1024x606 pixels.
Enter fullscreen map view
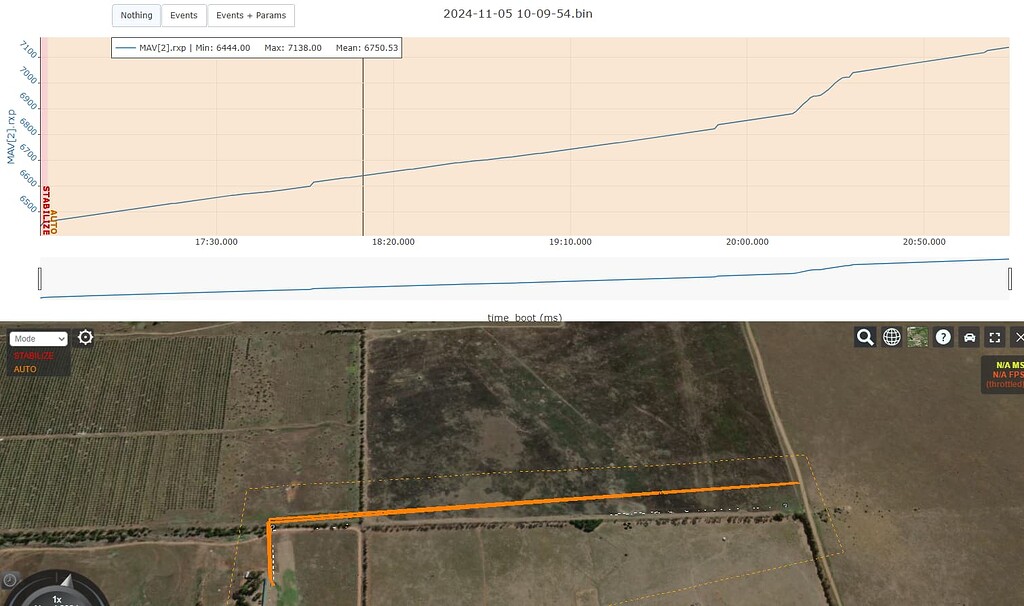994,337
